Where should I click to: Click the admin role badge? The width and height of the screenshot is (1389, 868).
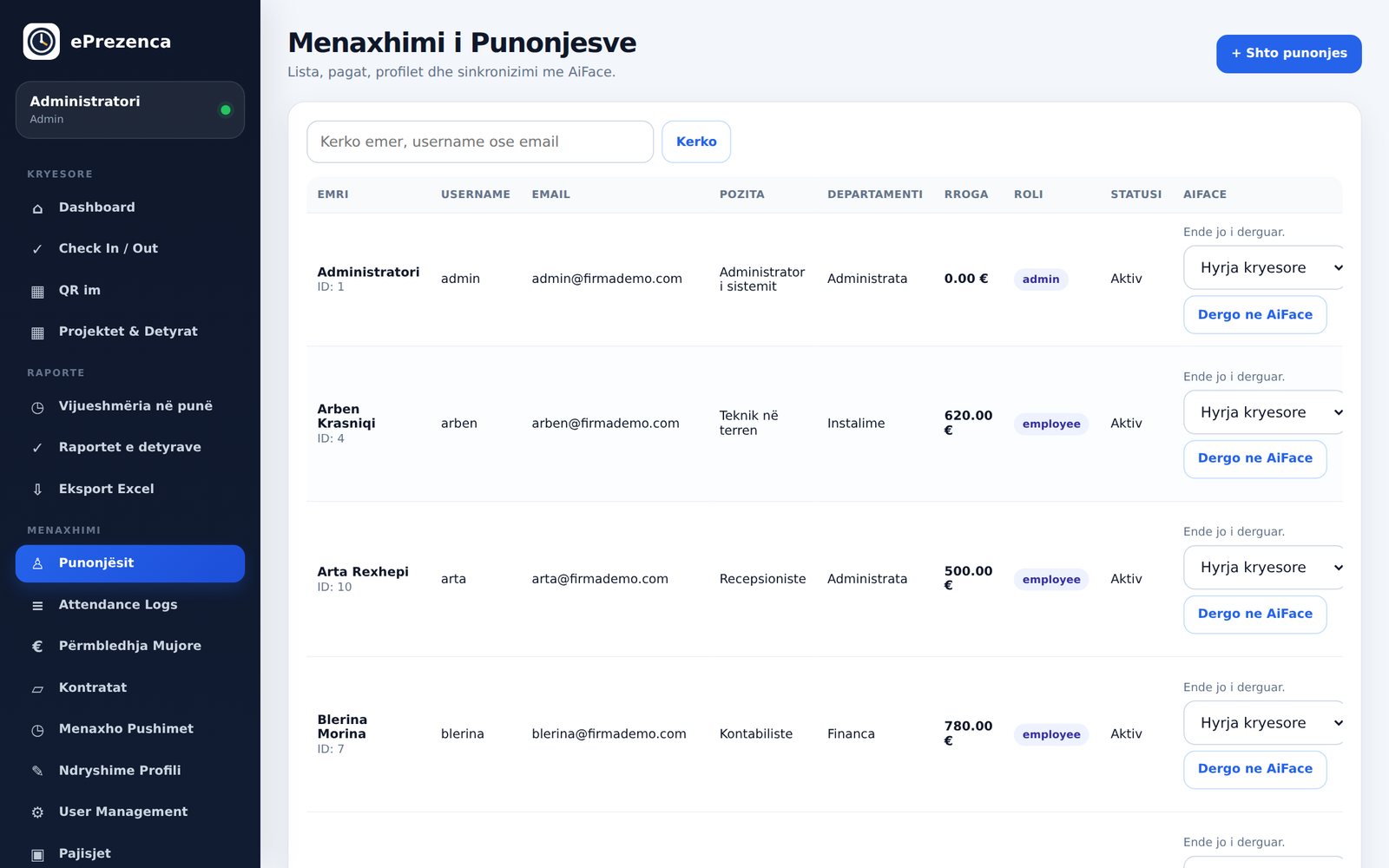pyautogui.click(x=1041, y=279)
